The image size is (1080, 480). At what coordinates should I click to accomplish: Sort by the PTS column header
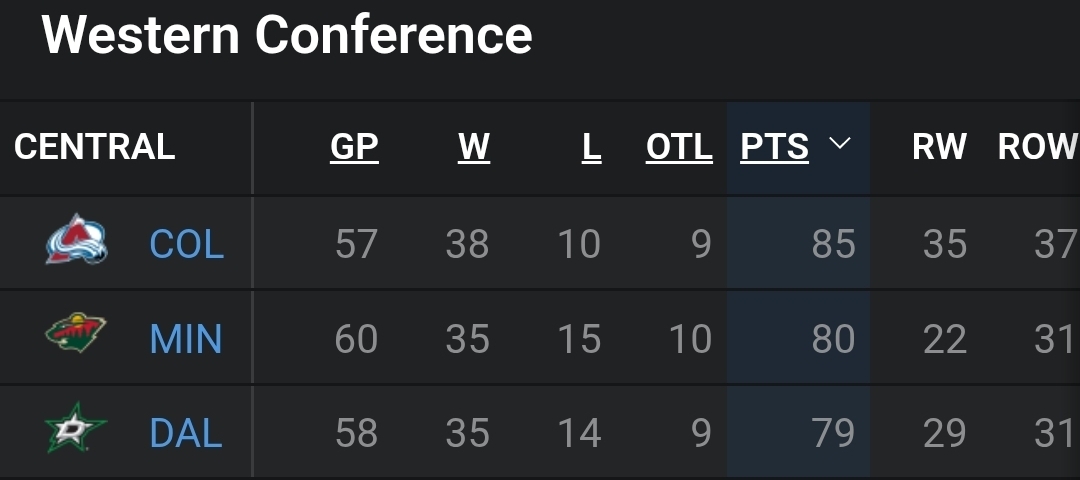point(774,147)
